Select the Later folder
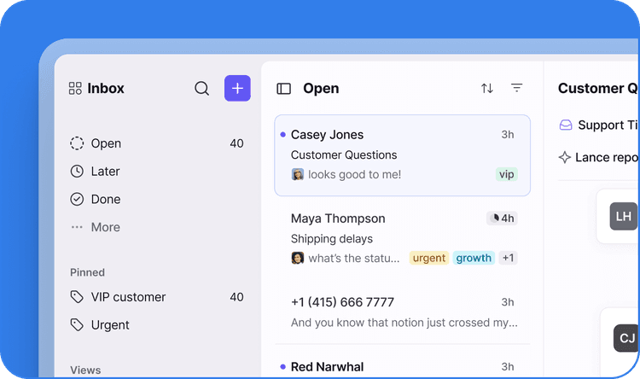 click(x=157, y=171)
